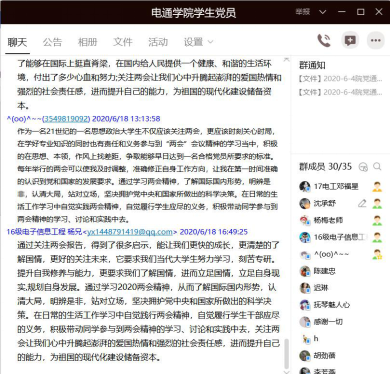Viewport: 391px width, 374px height.
Task: Expand the 设置 dropdown arrow
Action: tap(210, 42)
